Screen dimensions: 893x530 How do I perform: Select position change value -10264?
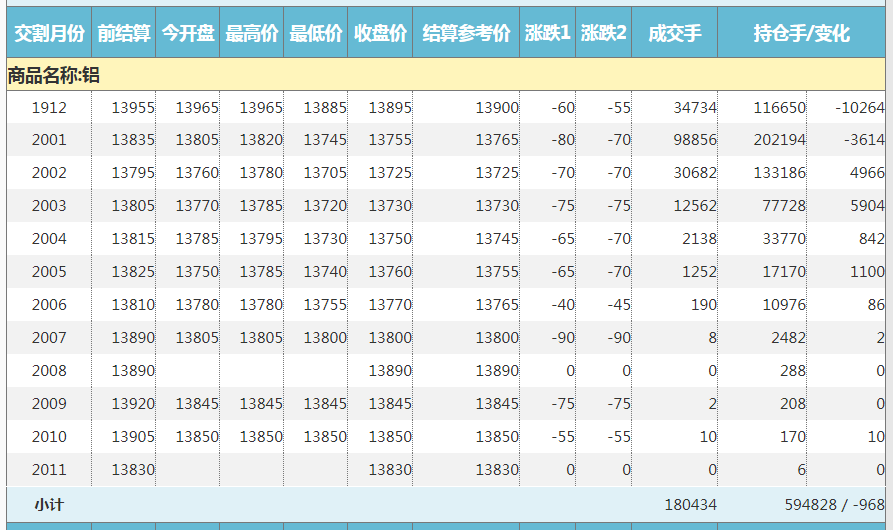click(859, 108)
